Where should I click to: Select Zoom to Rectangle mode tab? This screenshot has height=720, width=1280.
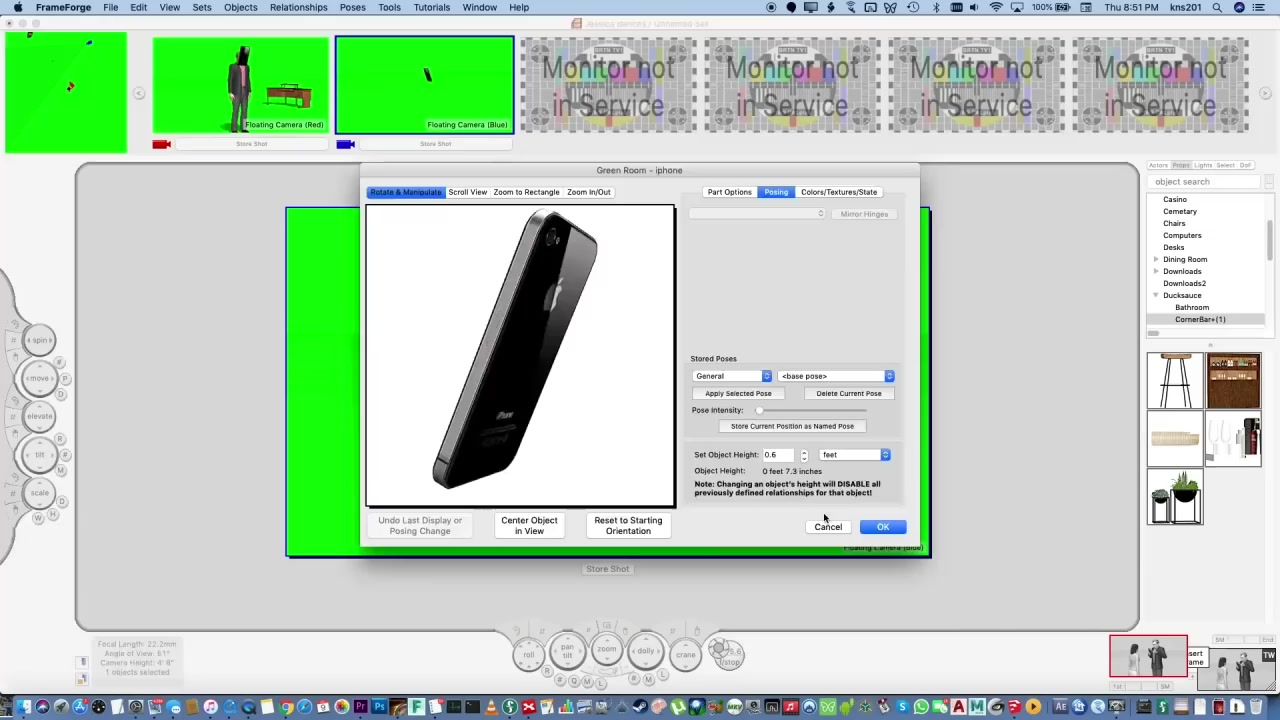pos(526,192)
